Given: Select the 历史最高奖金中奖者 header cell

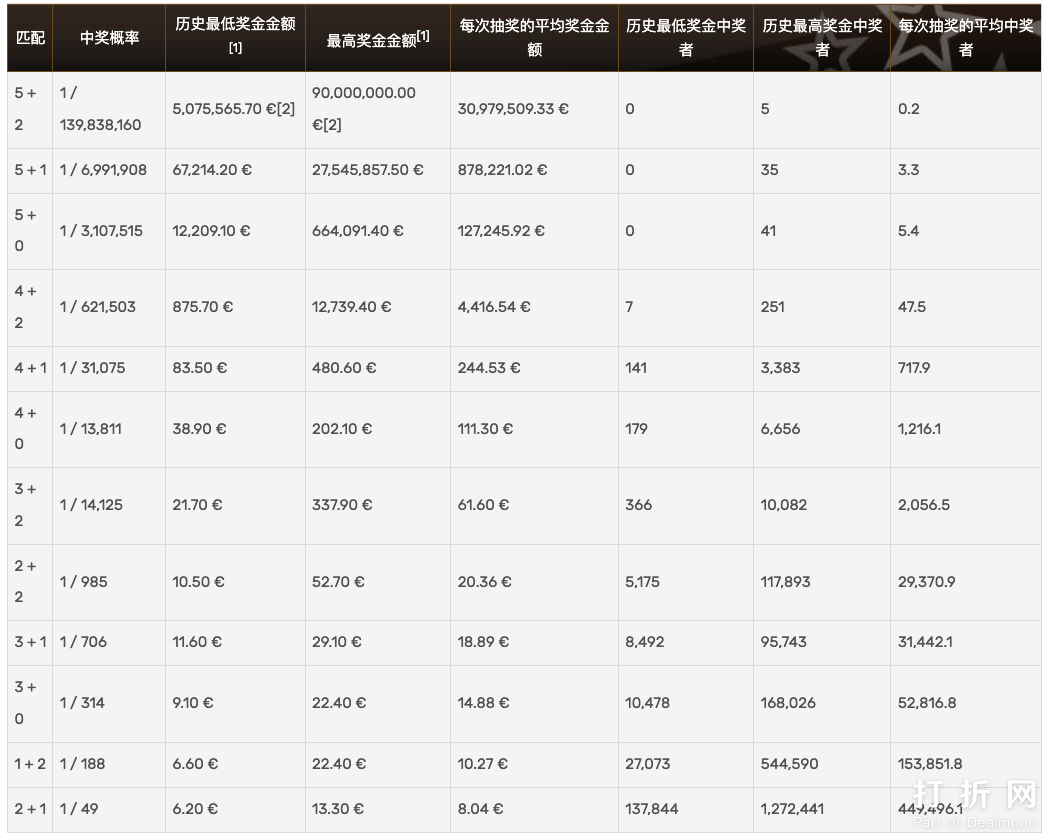Looking at the screenshot, I should point(821,37).
